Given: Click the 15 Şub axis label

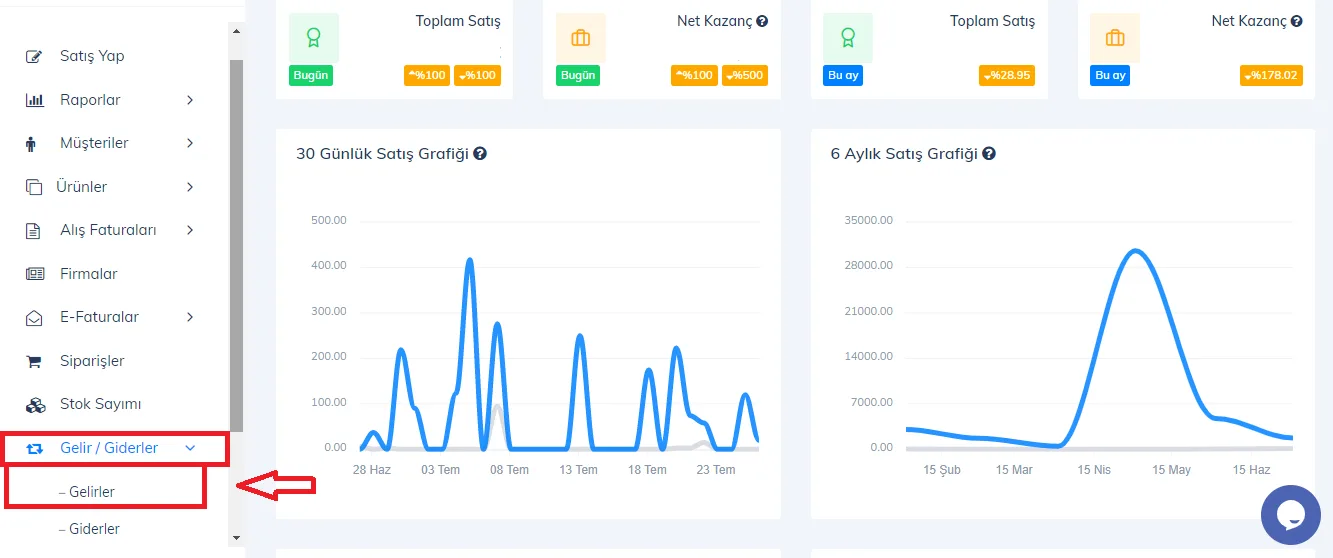Looking at the screenshot, I should pyautogui.click(x=943, y=470).
